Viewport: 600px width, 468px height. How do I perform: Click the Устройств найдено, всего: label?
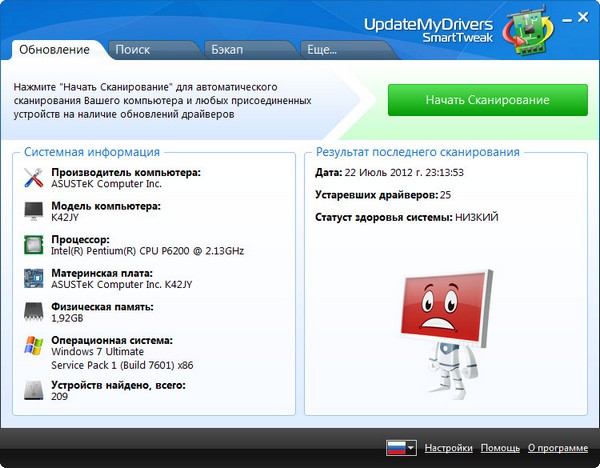click(x=118, y=385)
